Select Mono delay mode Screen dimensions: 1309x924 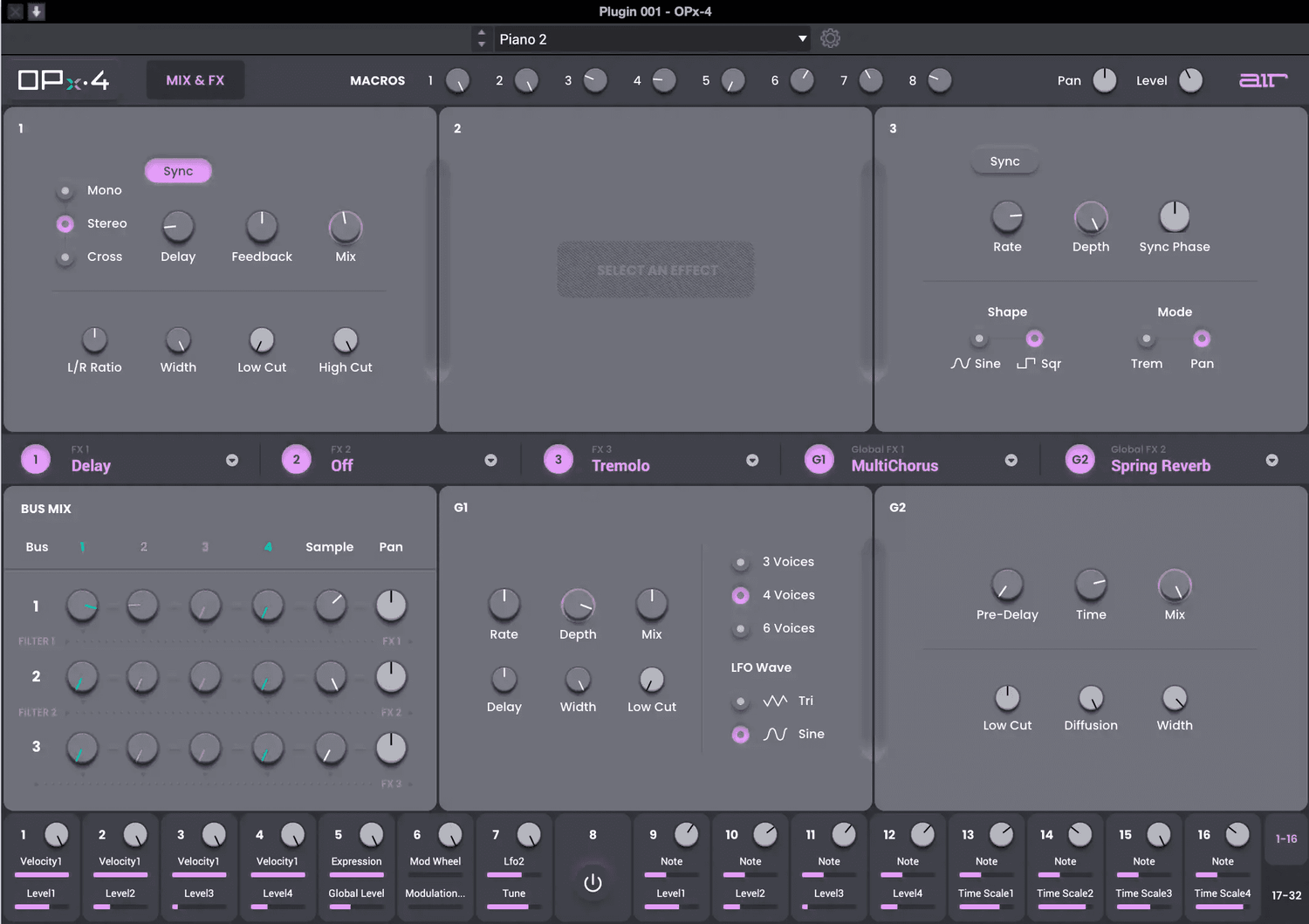coord(65,191)
